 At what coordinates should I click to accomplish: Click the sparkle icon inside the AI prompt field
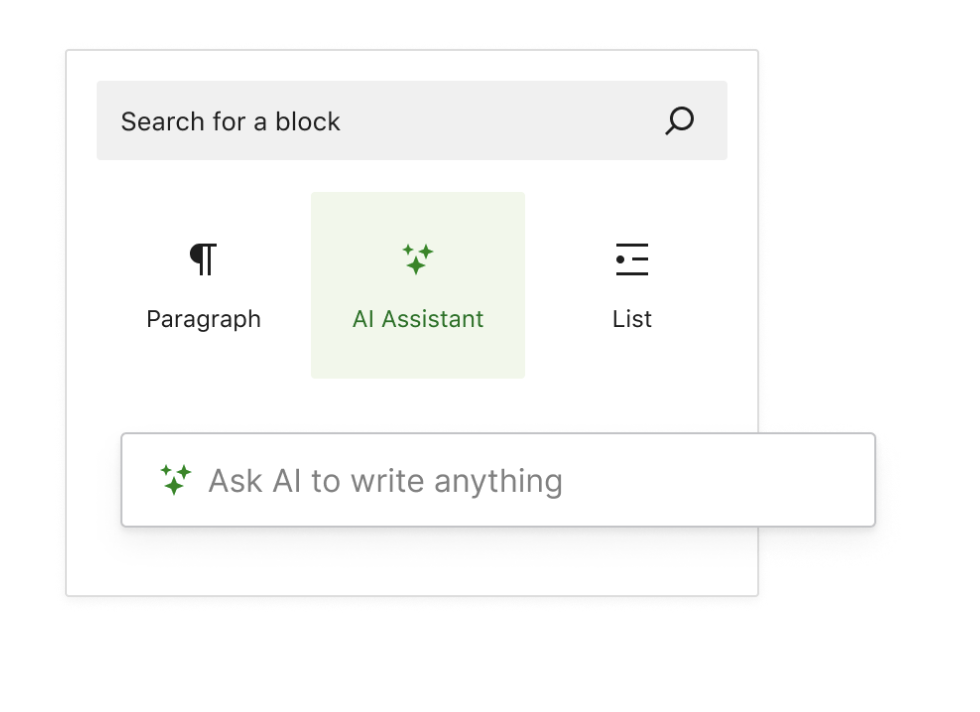coord(176,480)
